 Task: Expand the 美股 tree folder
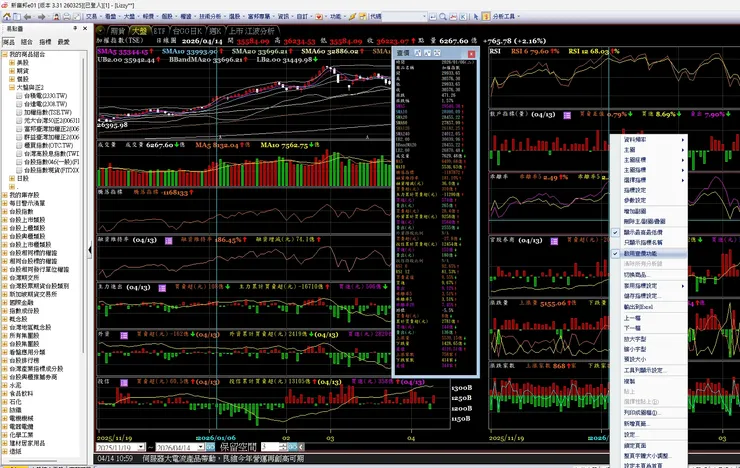12,63
